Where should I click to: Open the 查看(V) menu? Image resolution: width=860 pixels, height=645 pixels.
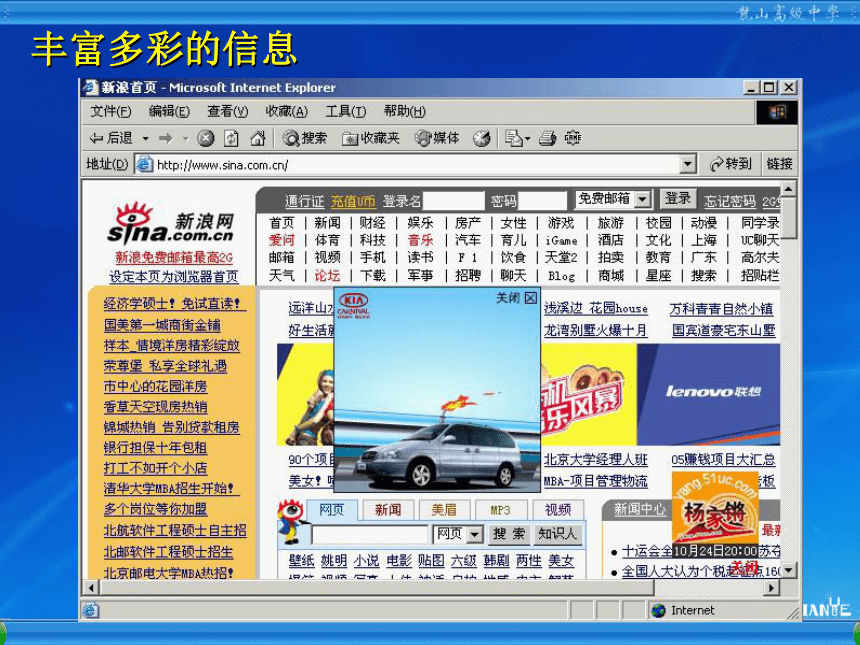[x=227, y=112]
